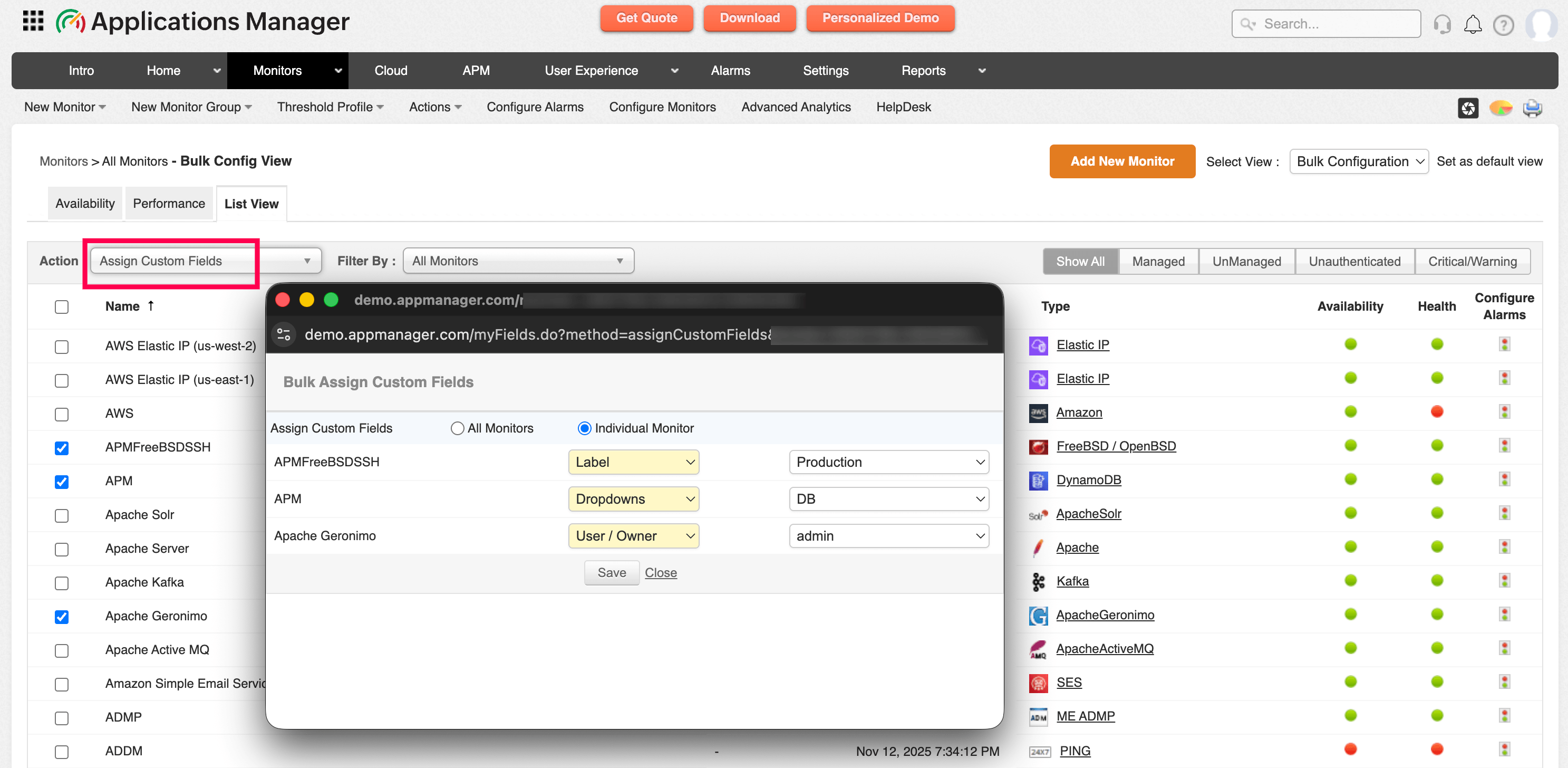Viewport: 1568px width, 768px height.
Task: Click the snapshot camera shutter icon
Action: tap(1468, 108)
